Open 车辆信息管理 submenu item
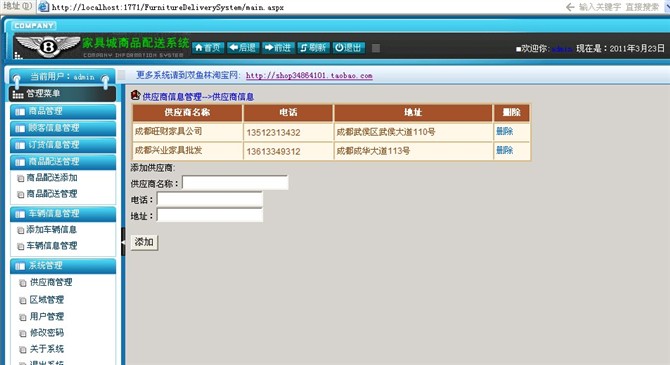The width and height of the screenshot is (670, 365). (52, 246)
